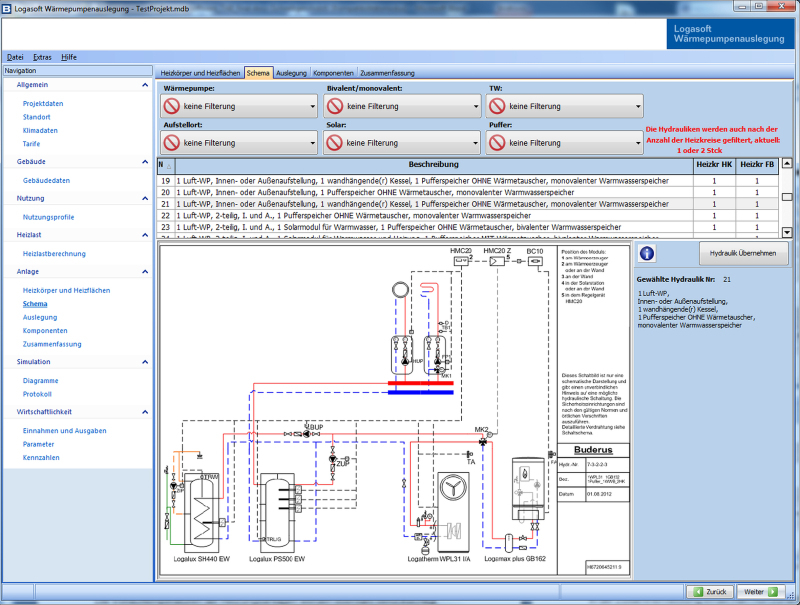This screenshot has width=800, height=605.
Task: Open the Bivalent/monovalent filter dropdown
Action: [x=402, y=106]
